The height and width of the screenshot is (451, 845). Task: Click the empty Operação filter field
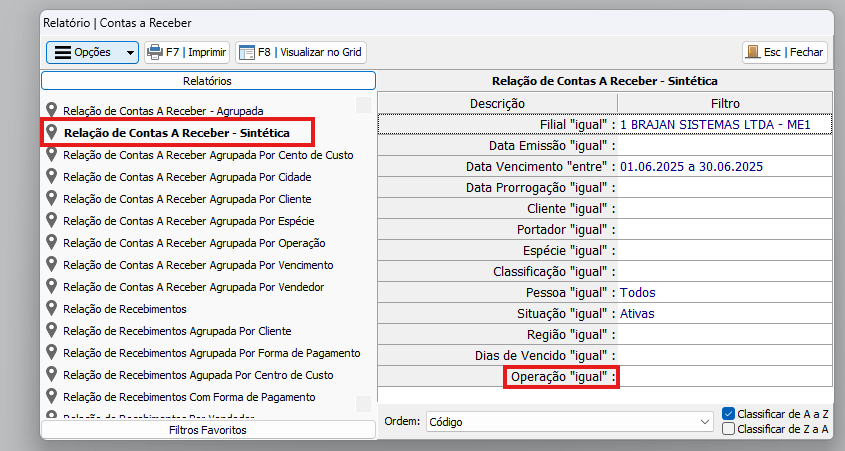pyautogui.click(x=724, y=377)
